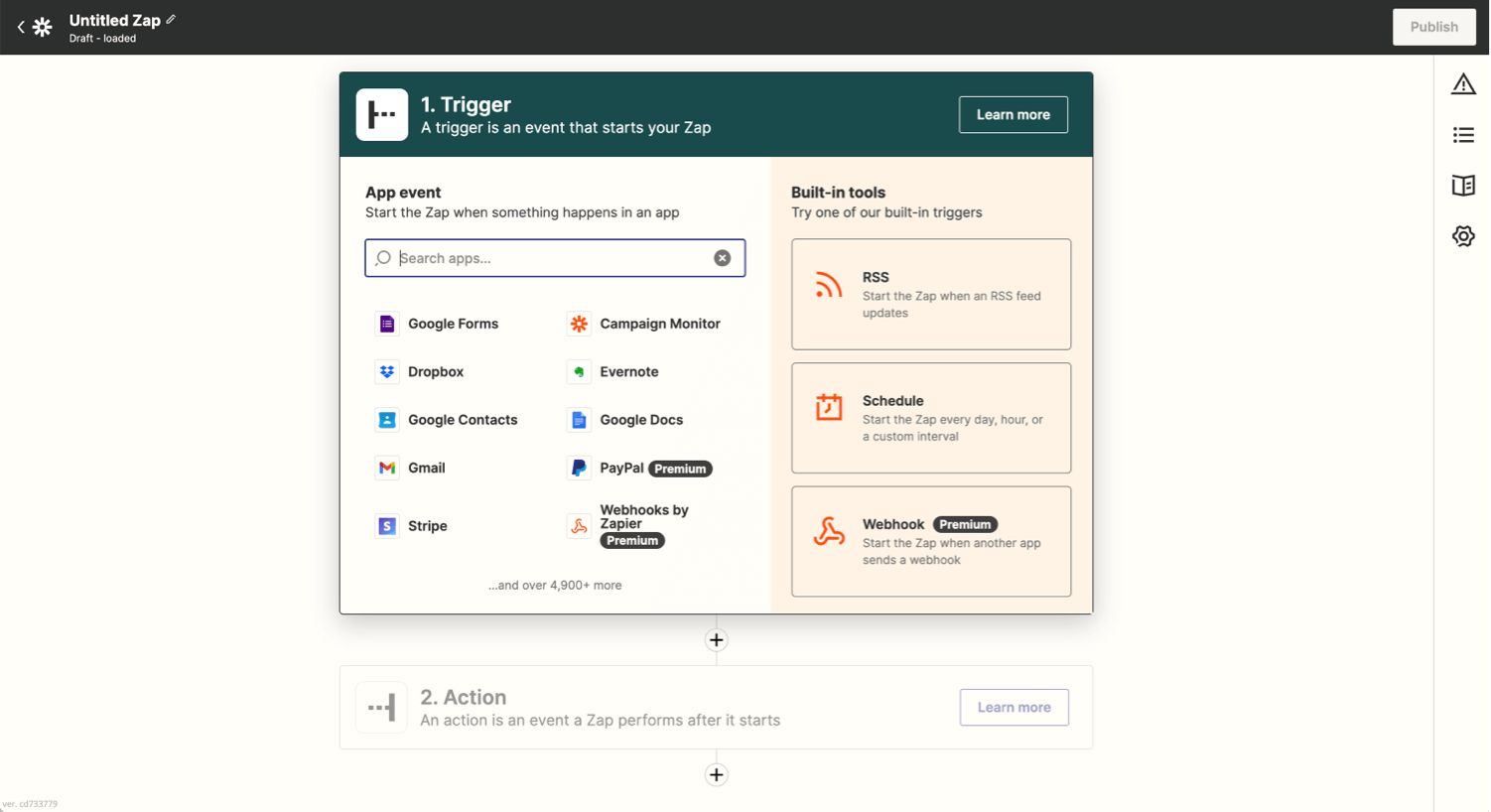Click the Trigger step icon
1491x812 pixels.
pos(382,114)
